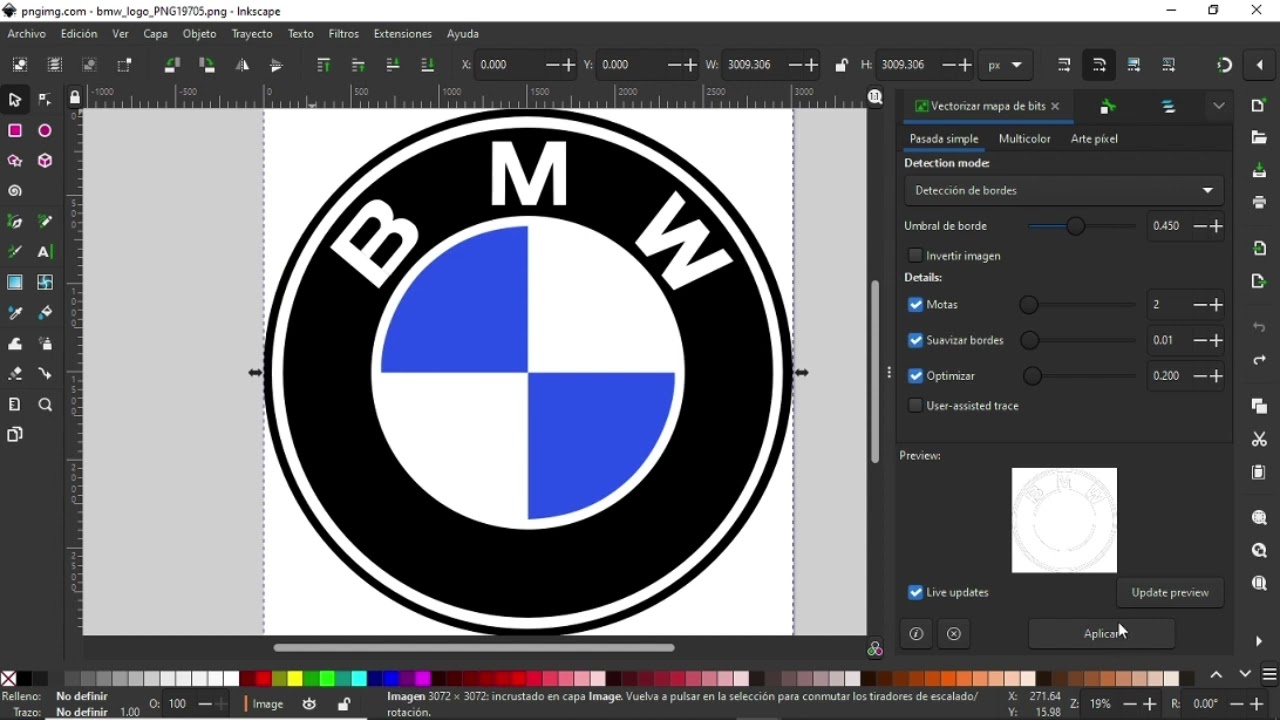
Task: Select the Spiral tool
Action: pyautogui.click(x=15, y=191)
